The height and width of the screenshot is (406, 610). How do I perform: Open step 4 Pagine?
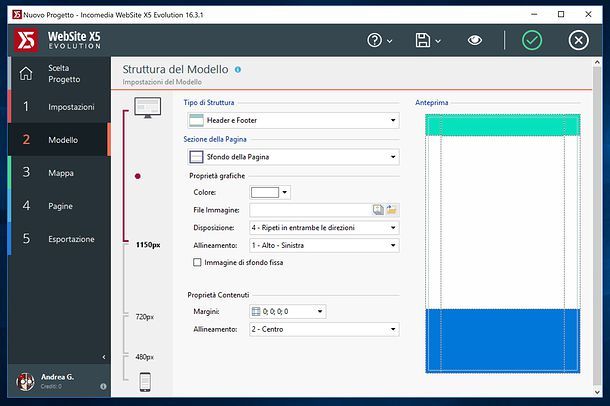59,206
